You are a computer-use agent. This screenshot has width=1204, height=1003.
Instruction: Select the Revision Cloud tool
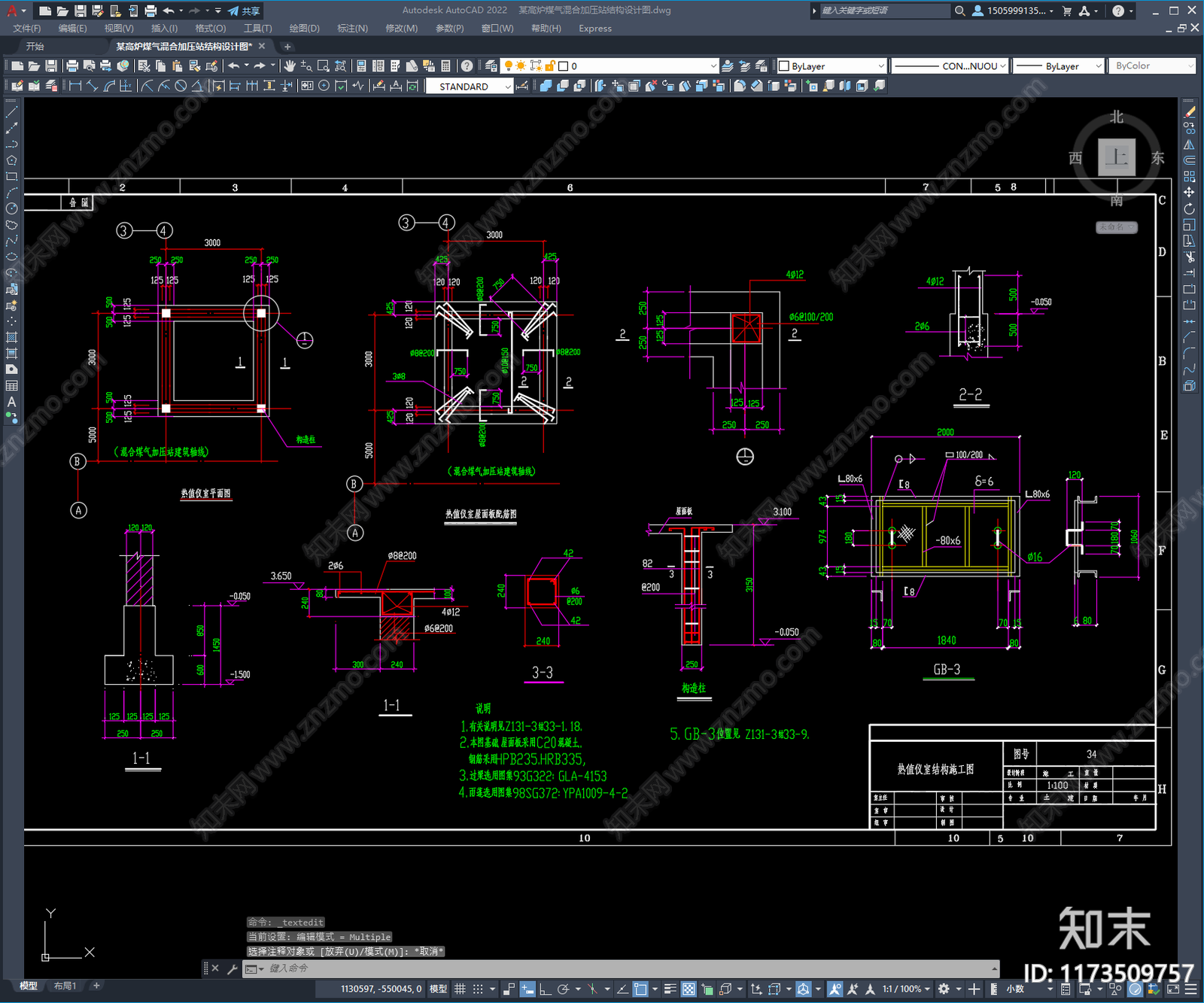(11, 225)
